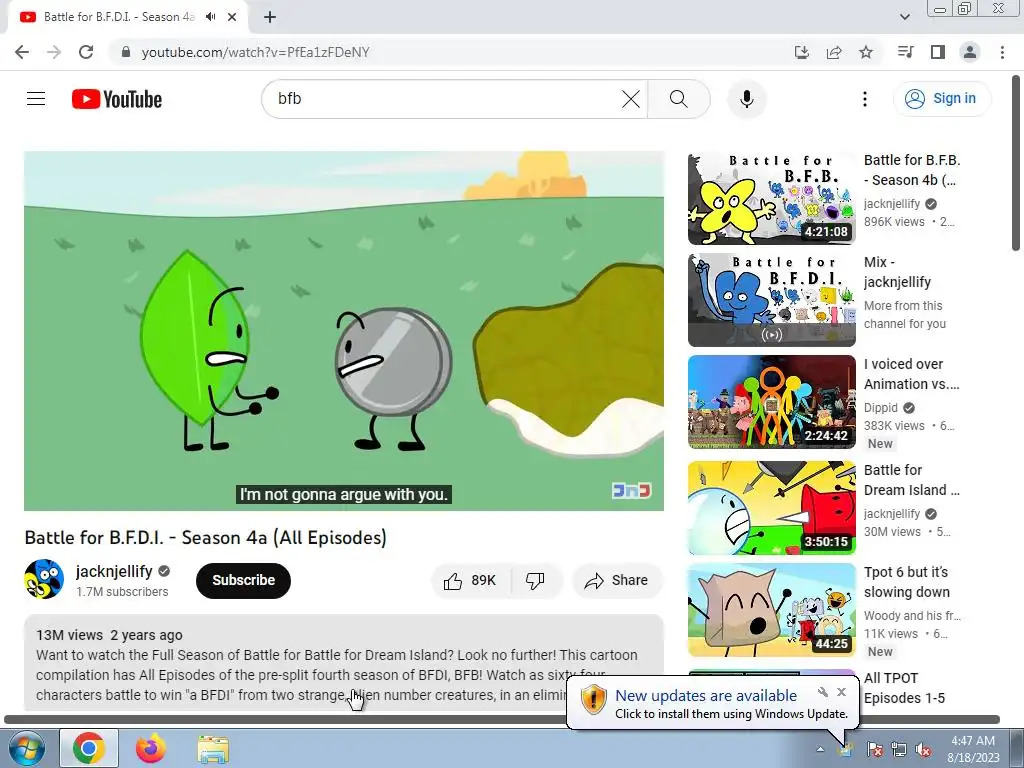
Task: Open balloon options via wrench icon
Action: click(x=823, y=692)
